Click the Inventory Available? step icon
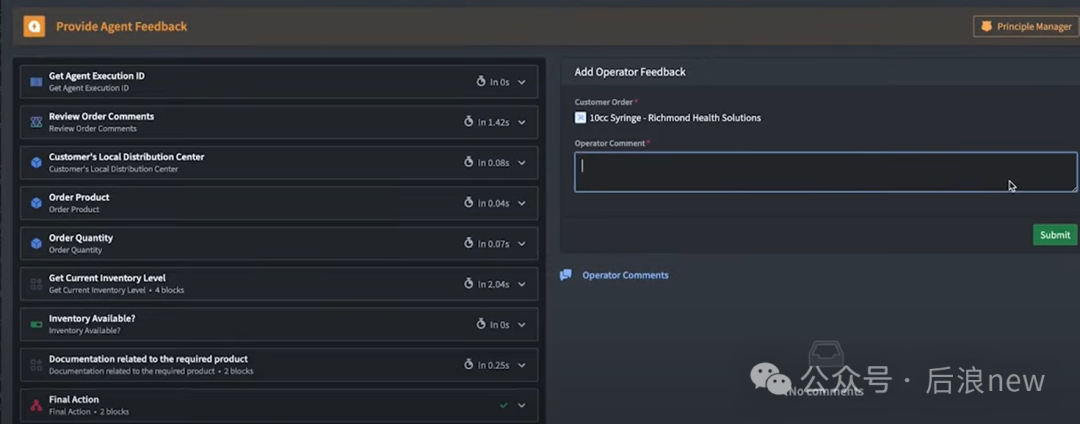This screenshot has height=424, width=1080. pos(36,324)
